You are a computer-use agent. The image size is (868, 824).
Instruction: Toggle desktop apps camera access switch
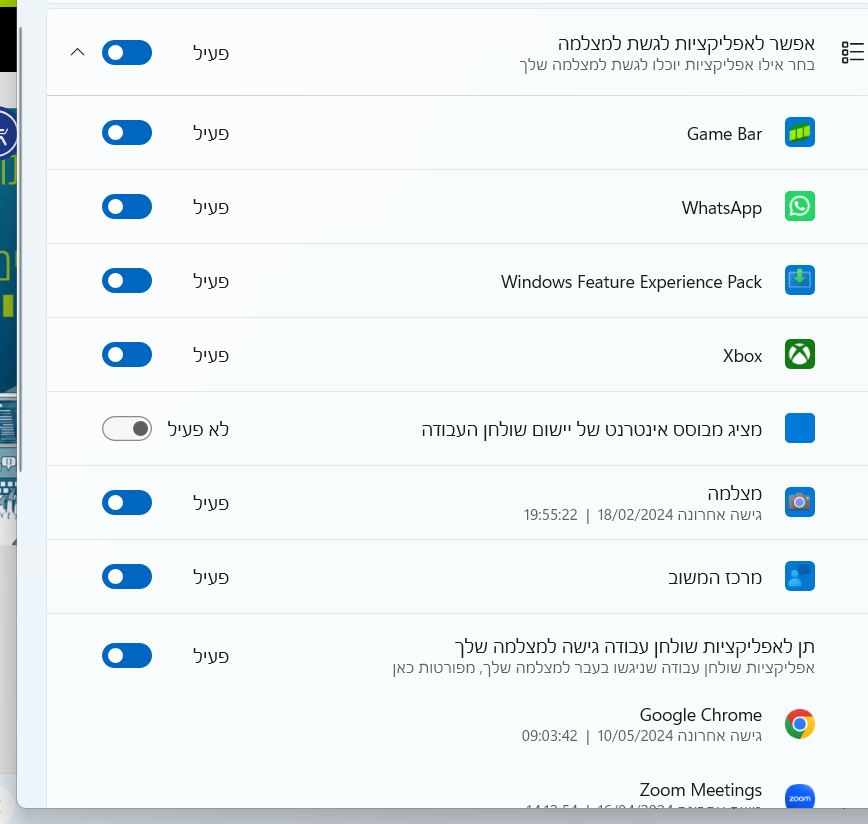(127, 656)
